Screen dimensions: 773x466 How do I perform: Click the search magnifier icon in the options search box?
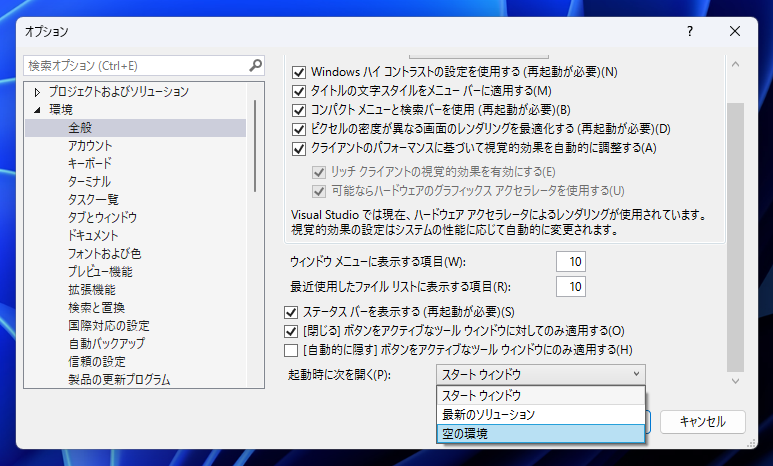[x=255, y=65]
